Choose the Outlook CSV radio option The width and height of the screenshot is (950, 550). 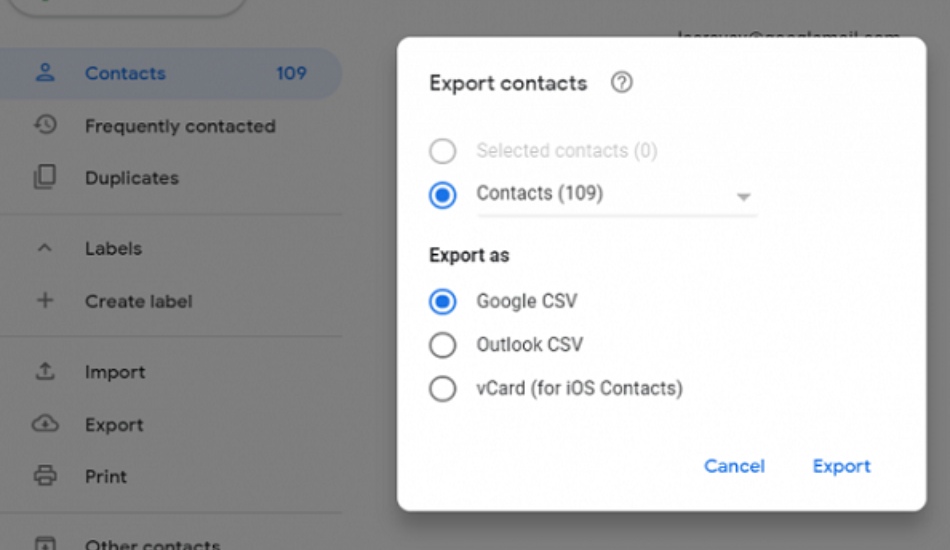(442, 345)
